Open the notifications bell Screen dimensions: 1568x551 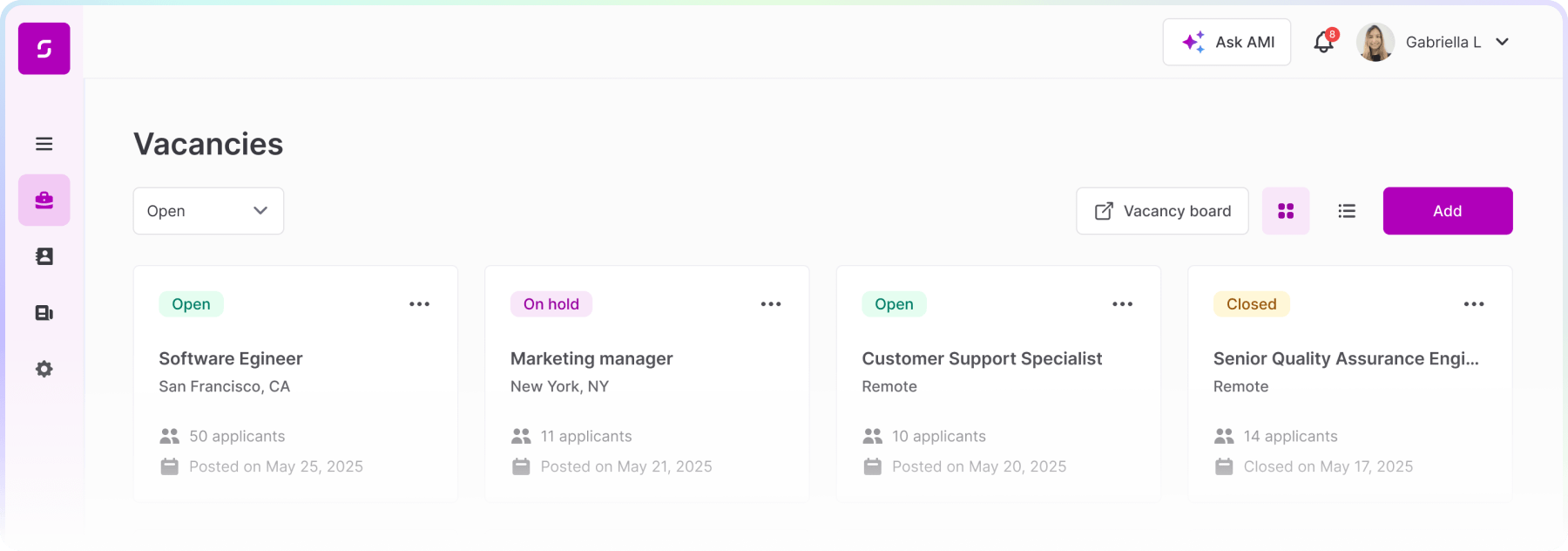(x=1323, y=42)
